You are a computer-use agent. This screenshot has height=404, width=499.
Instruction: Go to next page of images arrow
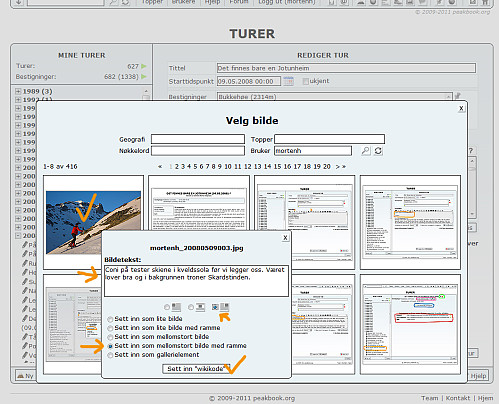[x=337, y=166]
